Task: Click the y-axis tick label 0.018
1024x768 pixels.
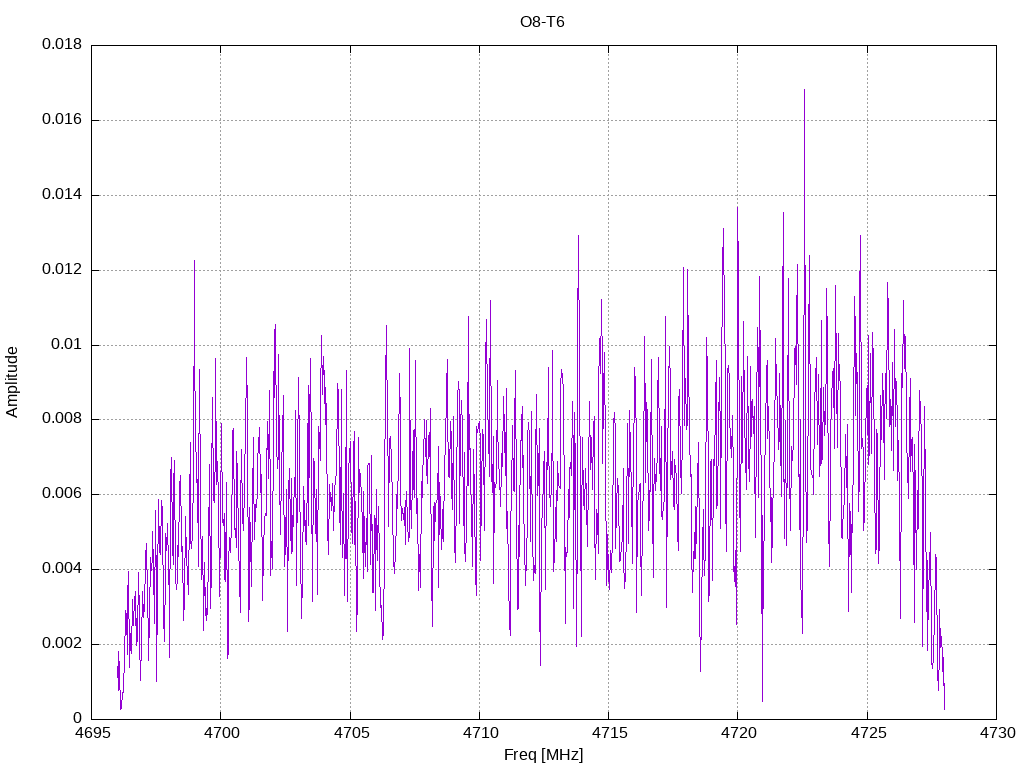Action: coord(62,44)
